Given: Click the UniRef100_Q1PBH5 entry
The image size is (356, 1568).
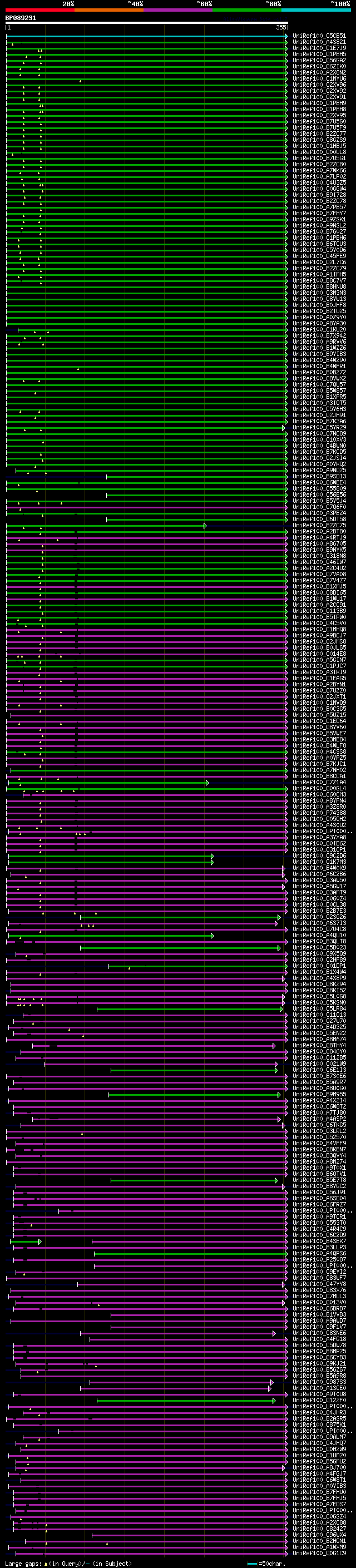Looking at the screenshot, I should (x=319, y=55).
